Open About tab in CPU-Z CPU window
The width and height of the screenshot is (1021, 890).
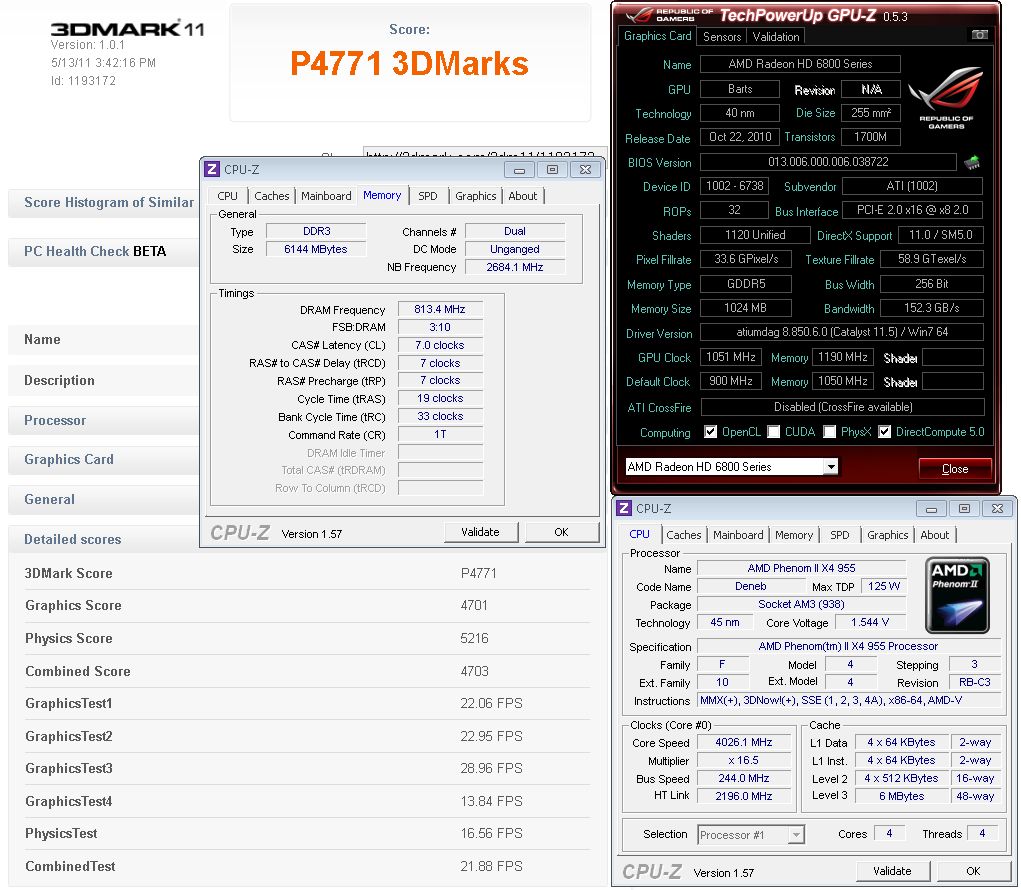934,535
